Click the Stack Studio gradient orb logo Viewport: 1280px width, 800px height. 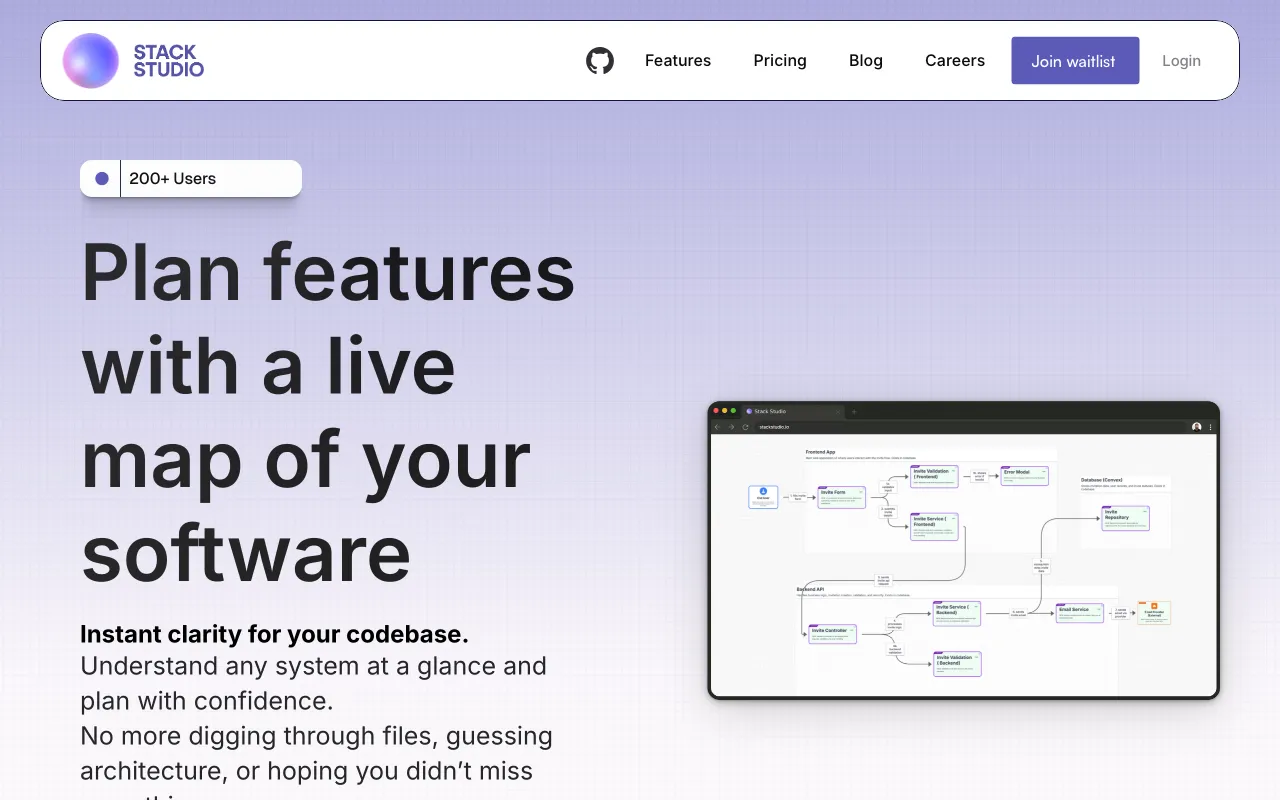click(x=91, y=60)
